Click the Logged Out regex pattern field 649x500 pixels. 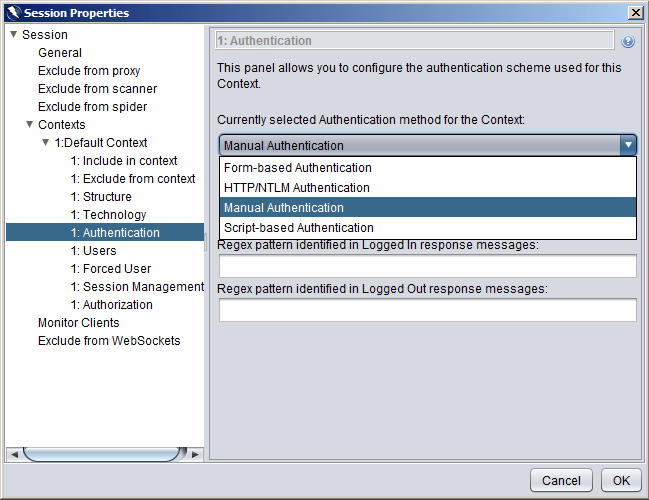pyautogui.click(x=428, y=310)
